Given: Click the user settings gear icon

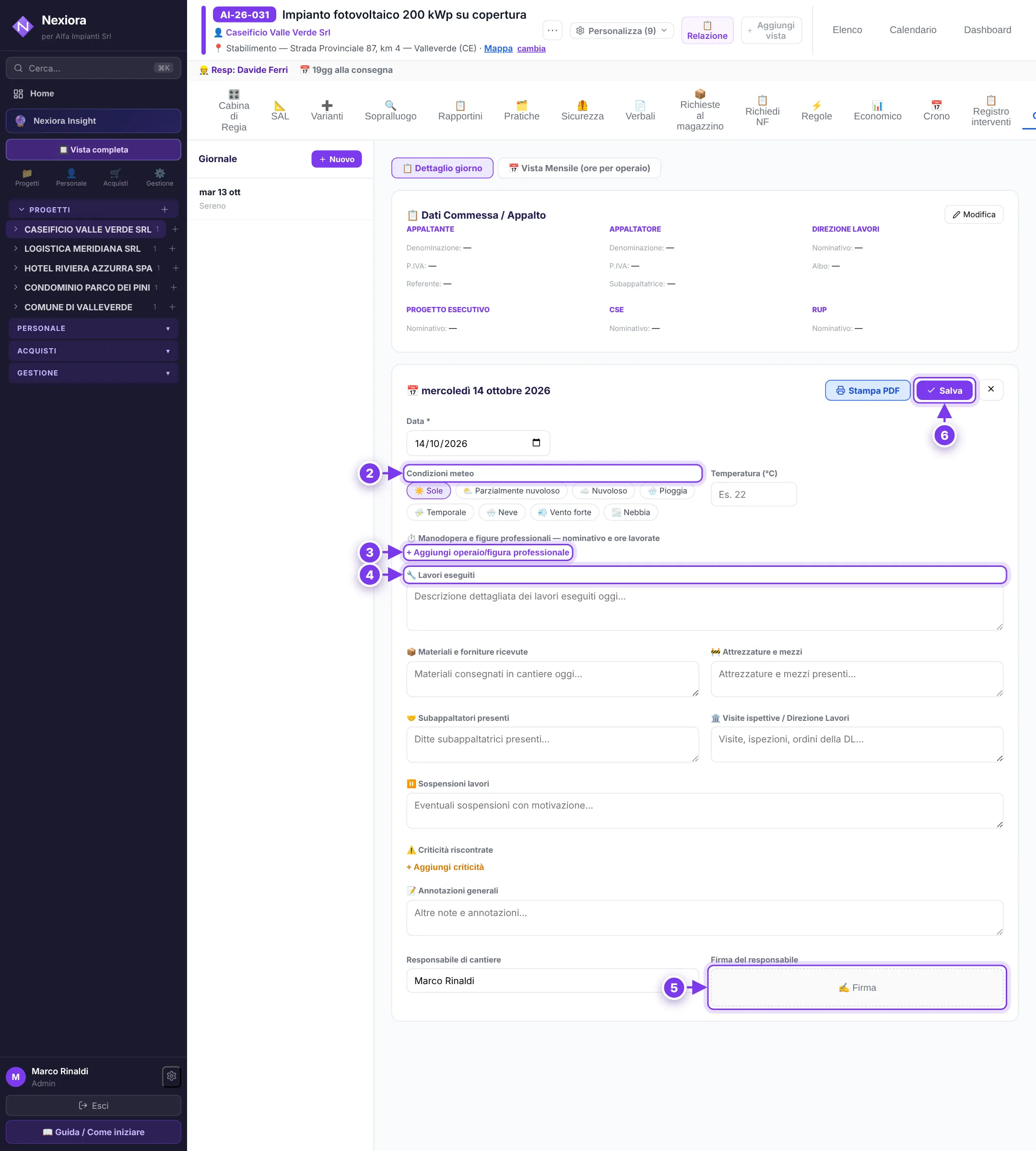Looking at the screenshot, I should point(171,1076).
